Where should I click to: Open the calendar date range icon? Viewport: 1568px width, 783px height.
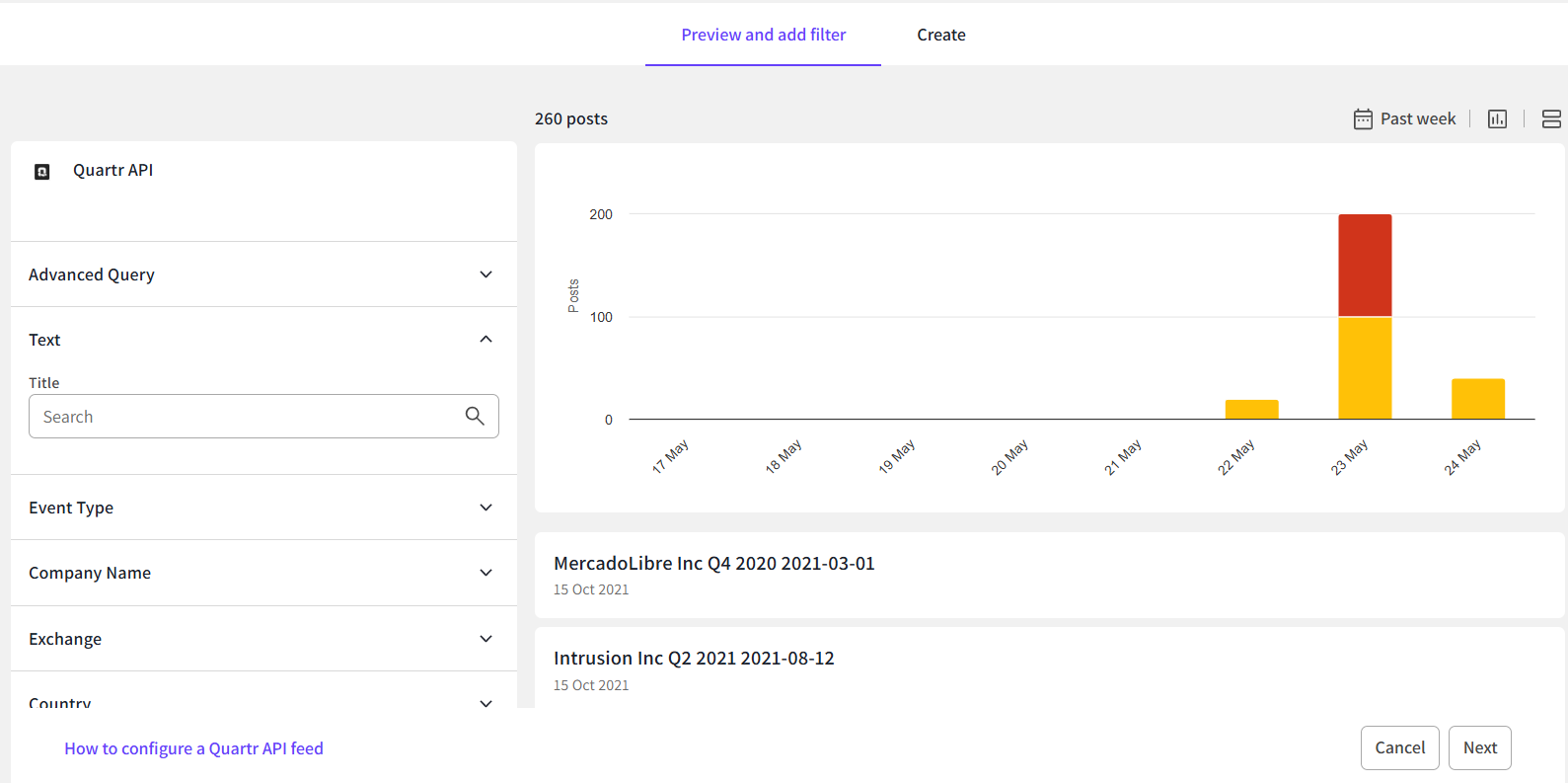tap(1363, 119)
